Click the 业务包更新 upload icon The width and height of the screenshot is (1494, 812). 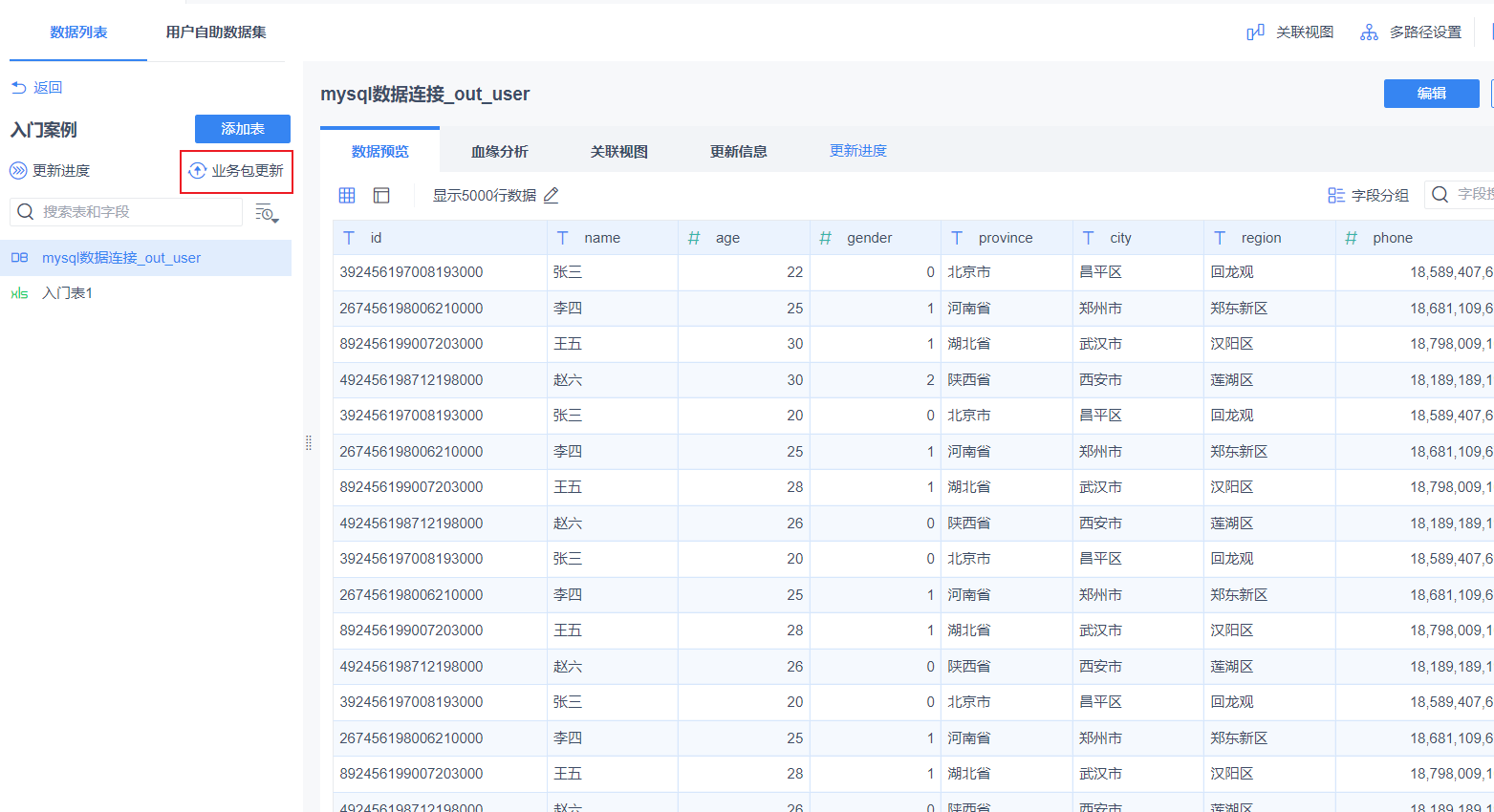point(197,171)
